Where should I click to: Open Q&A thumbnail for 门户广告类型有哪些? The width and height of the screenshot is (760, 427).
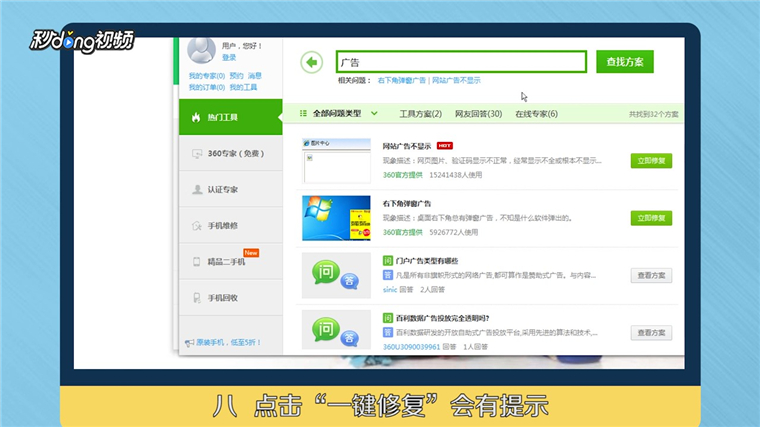point(336,275)
